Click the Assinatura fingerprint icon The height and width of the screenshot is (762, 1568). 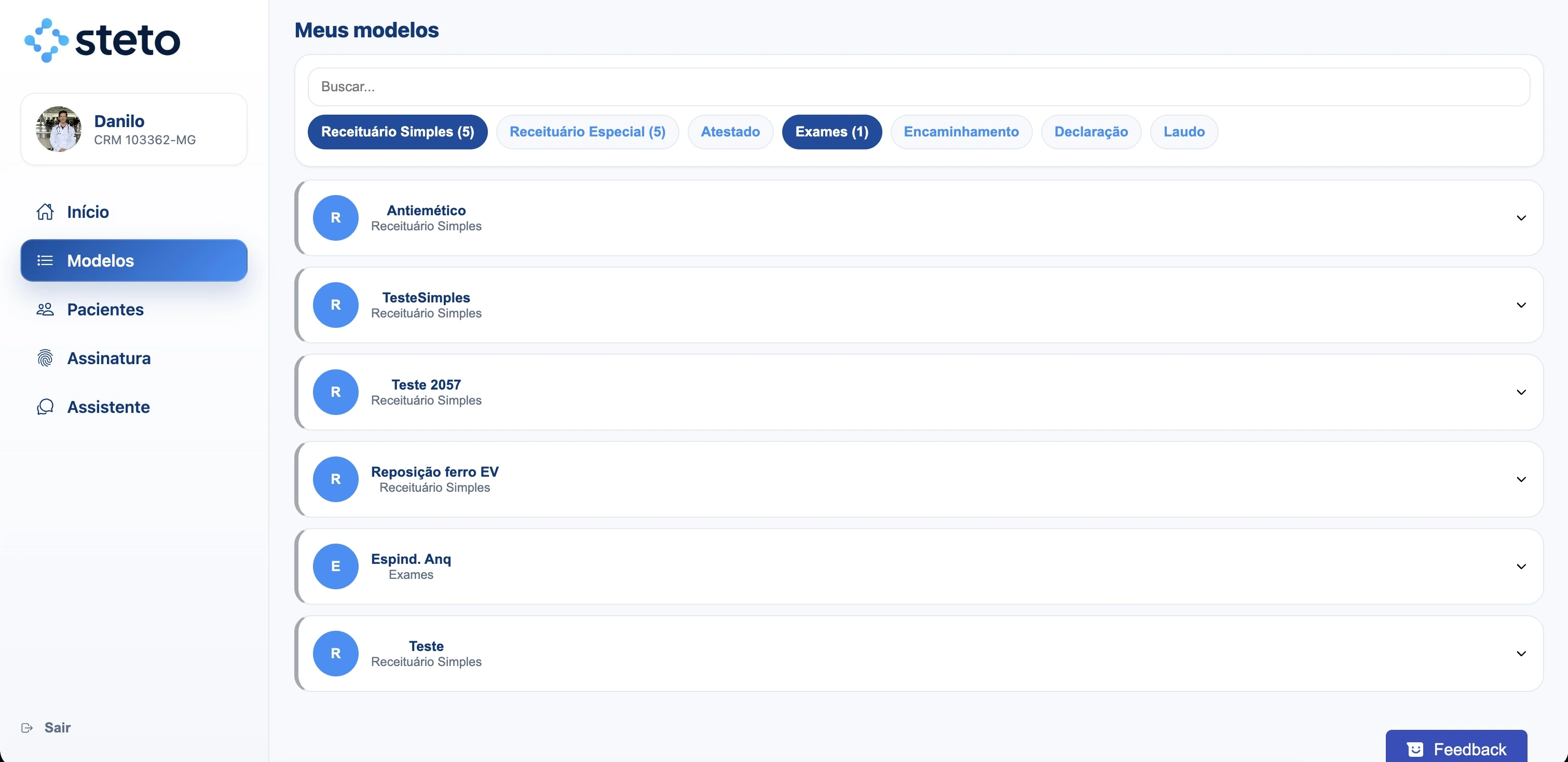click(x=45, y=358)
